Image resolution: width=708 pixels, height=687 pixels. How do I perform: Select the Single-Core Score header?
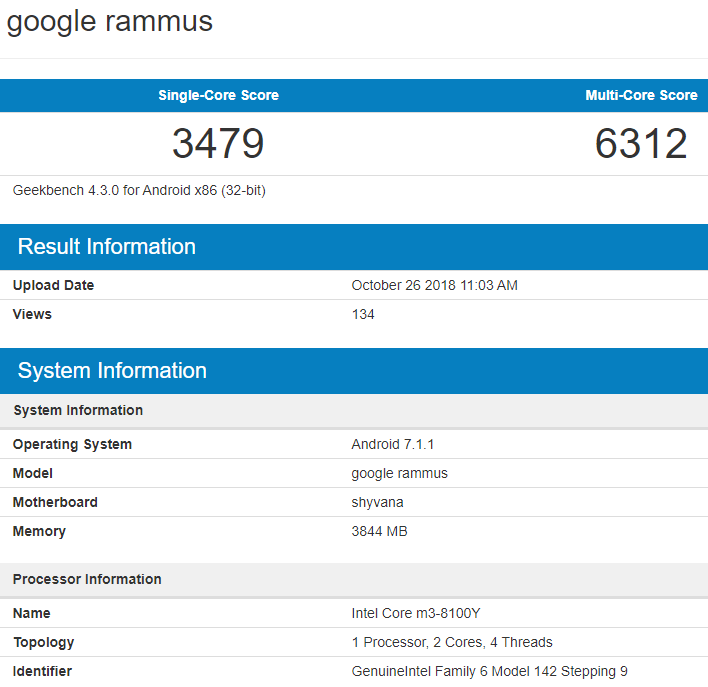pyautogui.click(x=219, y=95)
